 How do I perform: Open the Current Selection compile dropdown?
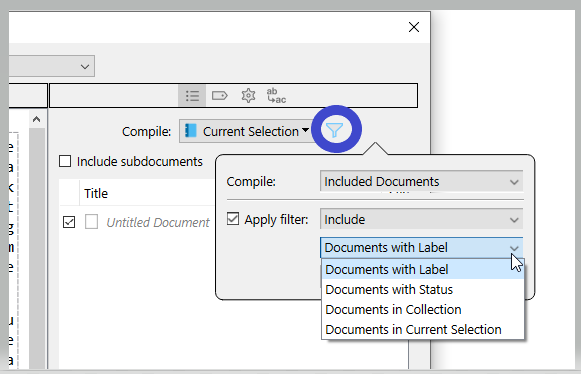(x=246, y=131)
